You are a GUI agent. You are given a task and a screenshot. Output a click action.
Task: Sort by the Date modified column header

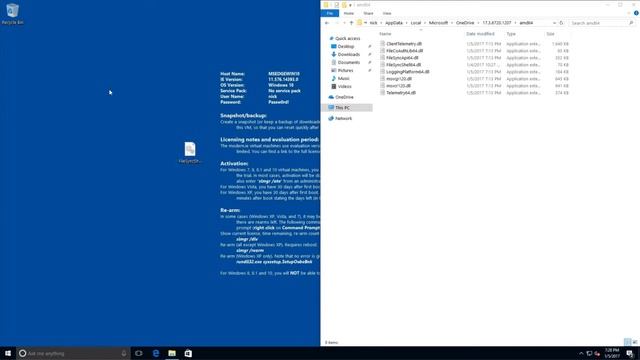(480, 34)
